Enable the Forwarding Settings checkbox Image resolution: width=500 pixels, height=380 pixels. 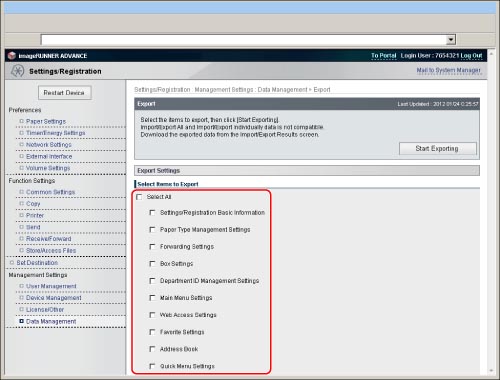(x=152, y=247)
